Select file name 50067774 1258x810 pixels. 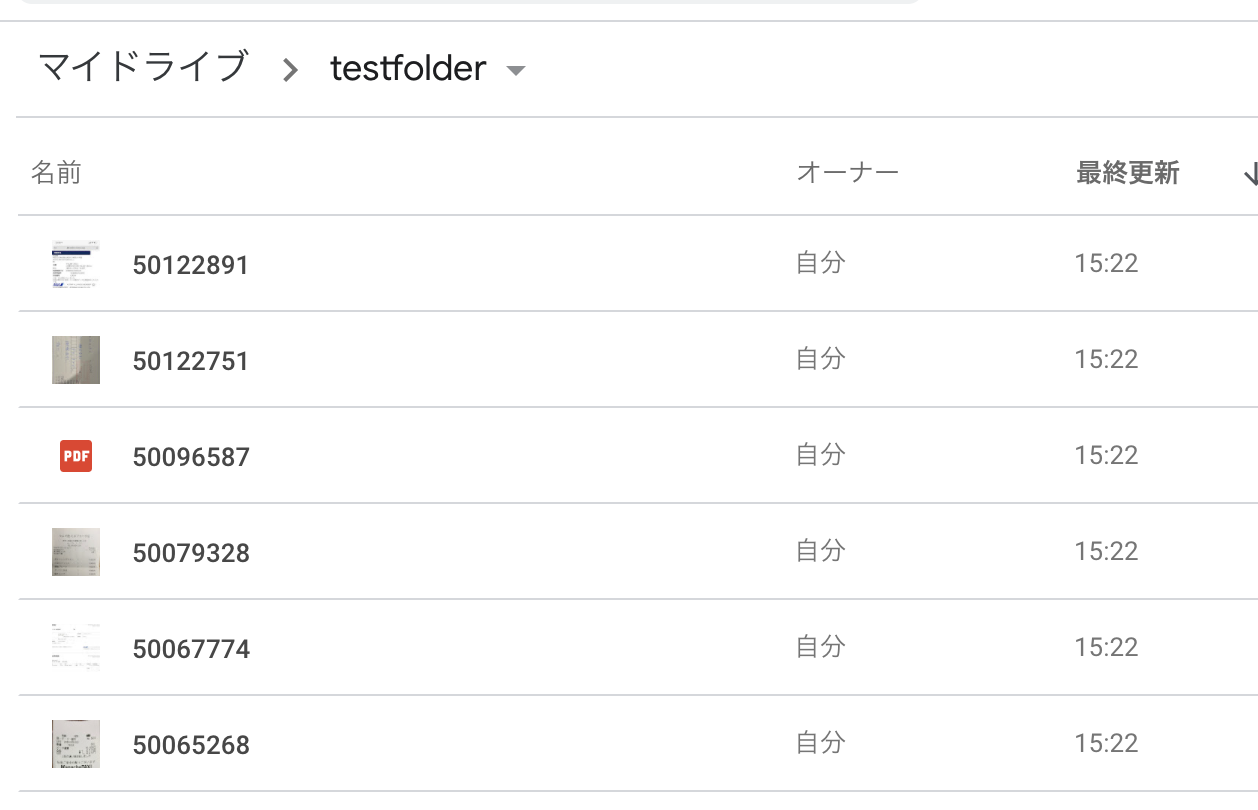pyautogui.click(x=191, y=649)
